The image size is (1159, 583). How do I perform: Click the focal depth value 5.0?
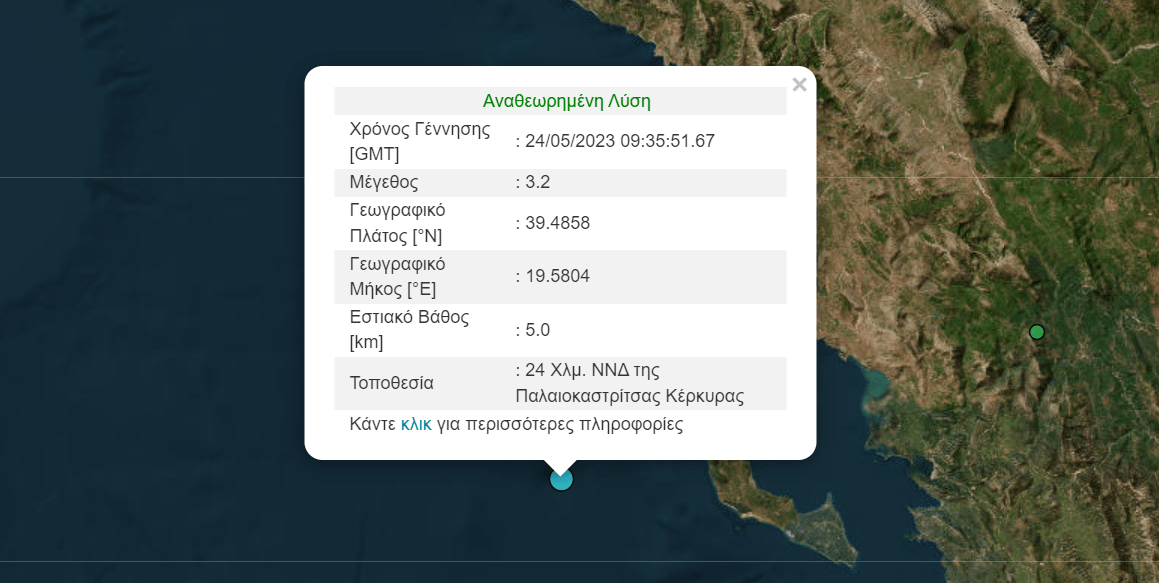pos(537,330)
